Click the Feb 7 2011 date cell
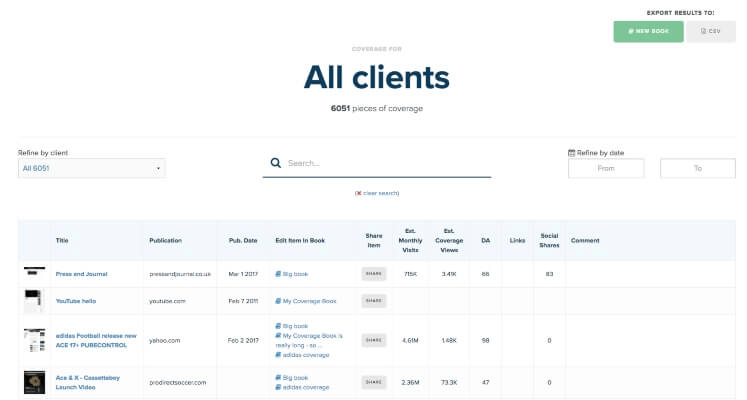Viewport: 747px width, 400px height. click(x=243, y=301)
